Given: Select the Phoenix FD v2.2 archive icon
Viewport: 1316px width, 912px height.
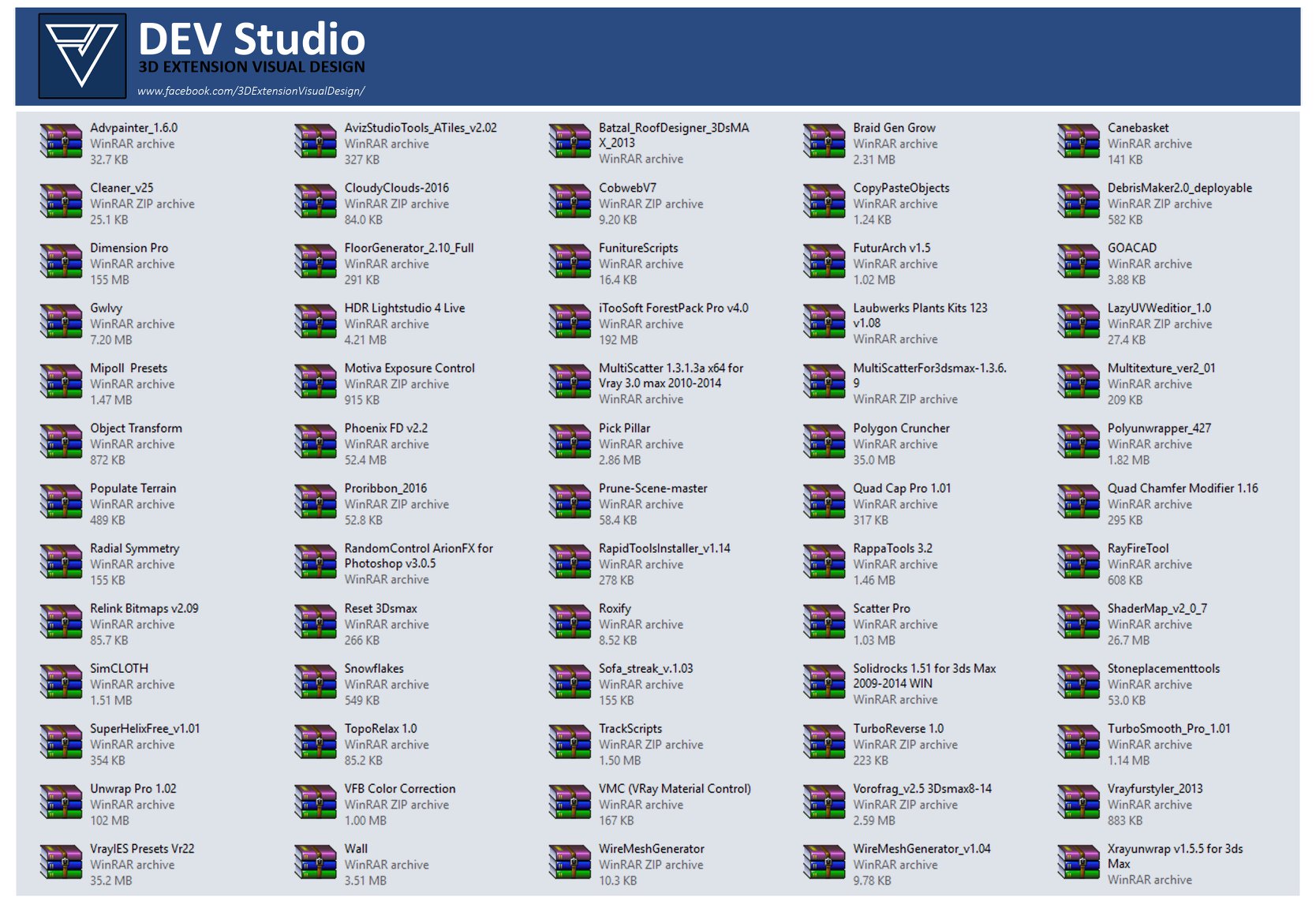Looking at the screenshot, I should tap(315, 443).
